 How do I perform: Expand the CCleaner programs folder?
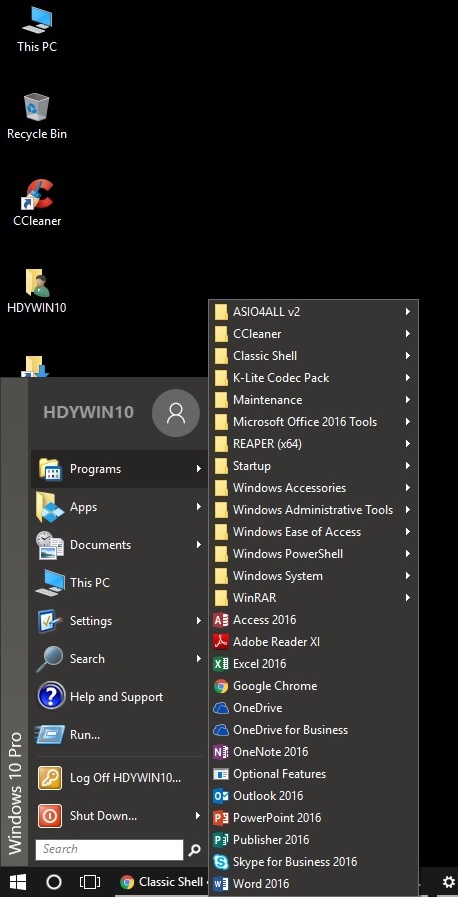click(x=314, y=334)
